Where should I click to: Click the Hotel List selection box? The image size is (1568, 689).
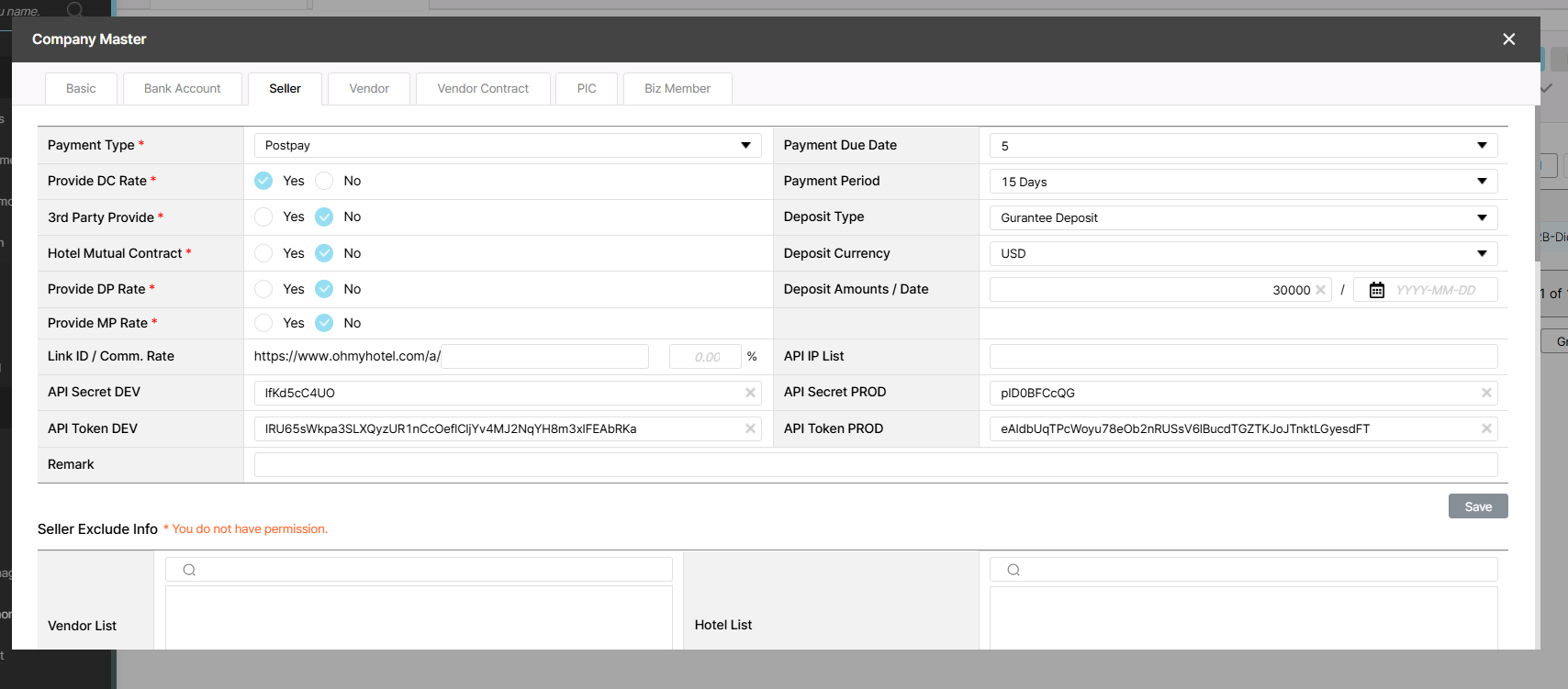[x=1243, y=617]
